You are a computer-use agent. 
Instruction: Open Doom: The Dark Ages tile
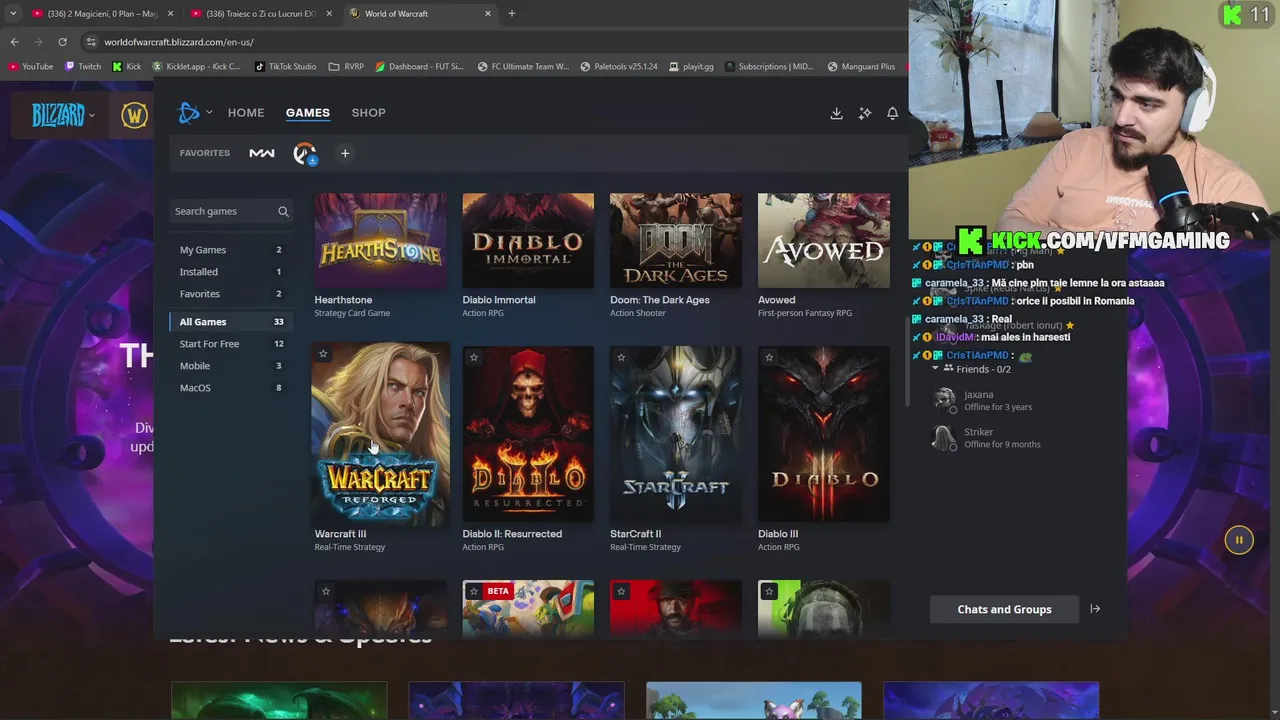[x=676, y=241]
